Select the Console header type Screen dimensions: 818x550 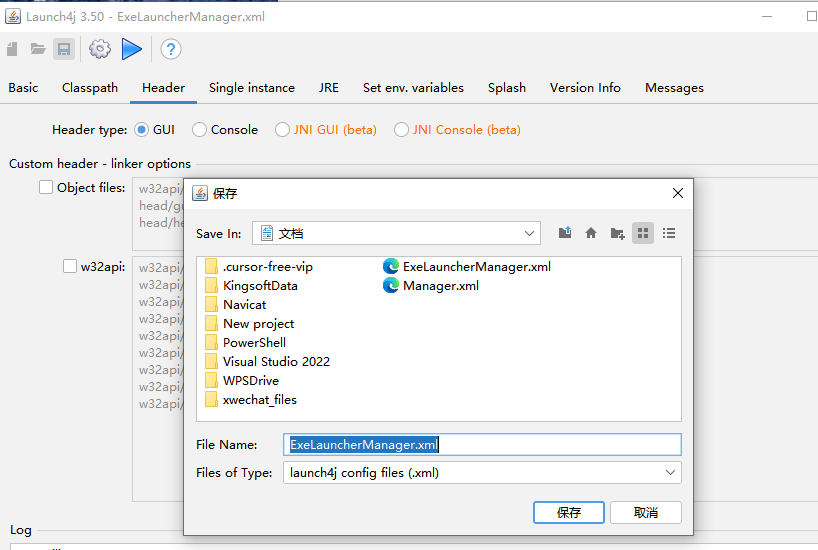click(199, 129)
